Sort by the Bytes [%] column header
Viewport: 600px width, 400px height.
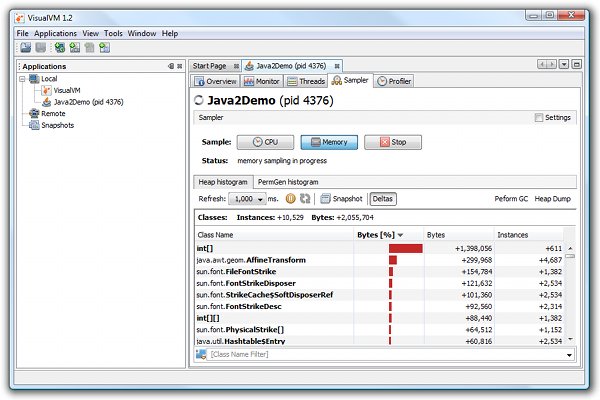pos(380,234)
